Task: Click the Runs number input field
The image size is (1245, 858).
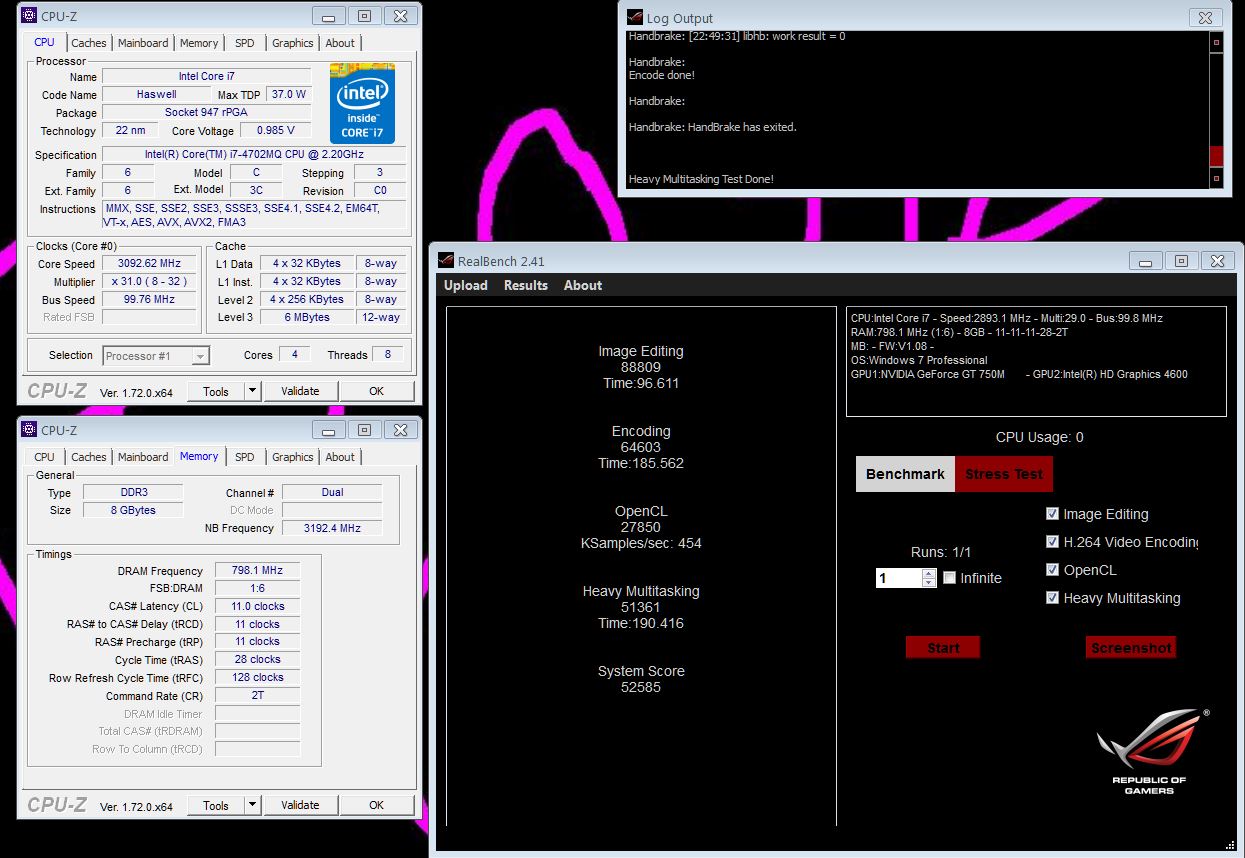Action: [x=899, y=578]
